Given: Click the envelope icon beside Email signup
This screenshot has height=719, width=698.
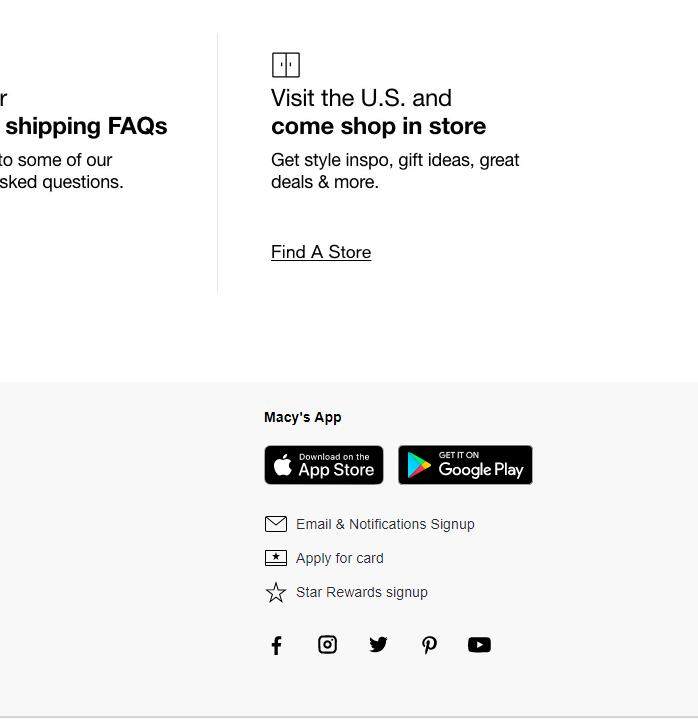Looking at the screenshot, I should [x=276, y=524].
